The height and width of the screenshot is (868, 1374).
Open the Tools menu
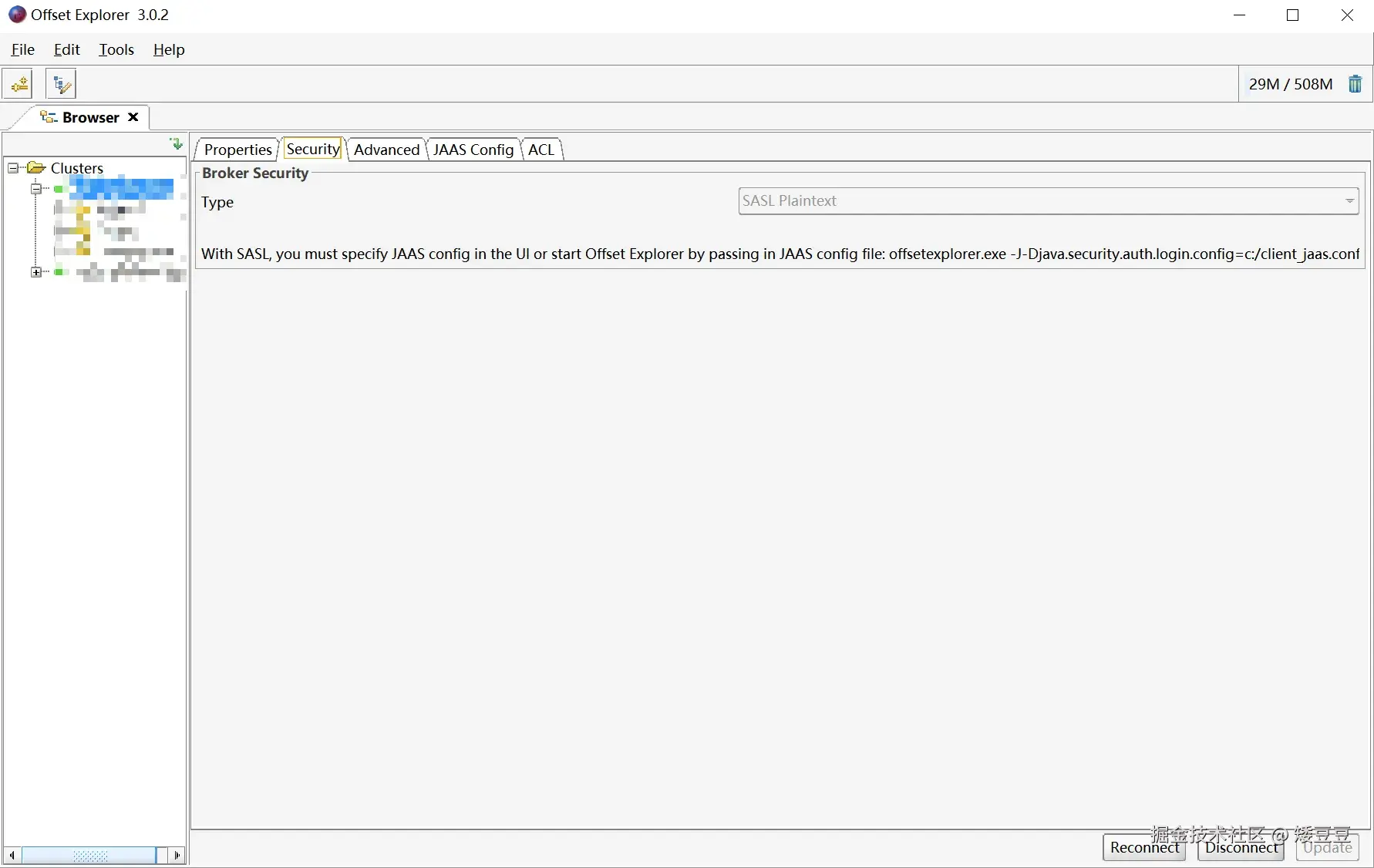click(116, 49)
